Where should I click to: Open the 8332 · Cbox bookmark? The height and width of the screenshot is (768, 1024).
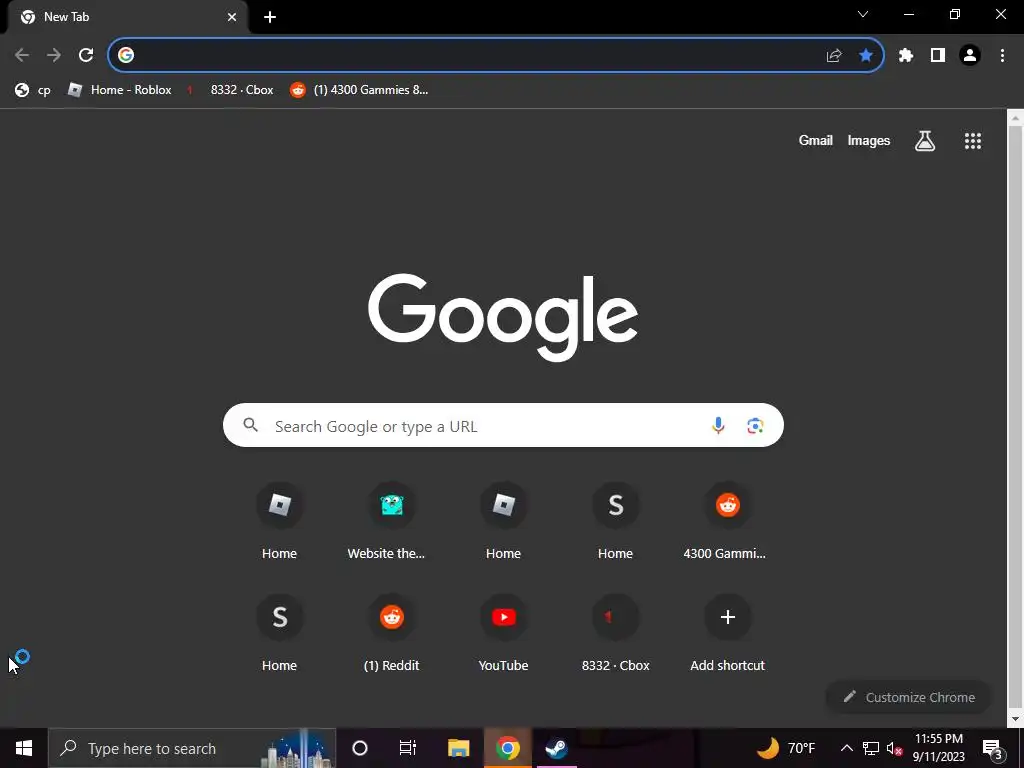pyautogui.click(x=229, y=90)
